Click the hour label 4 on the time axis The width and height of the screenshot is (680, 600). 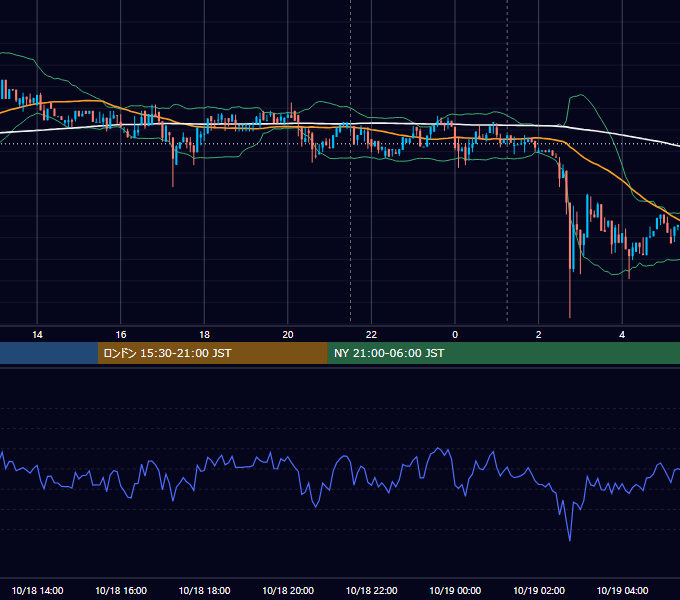point(622,335)
